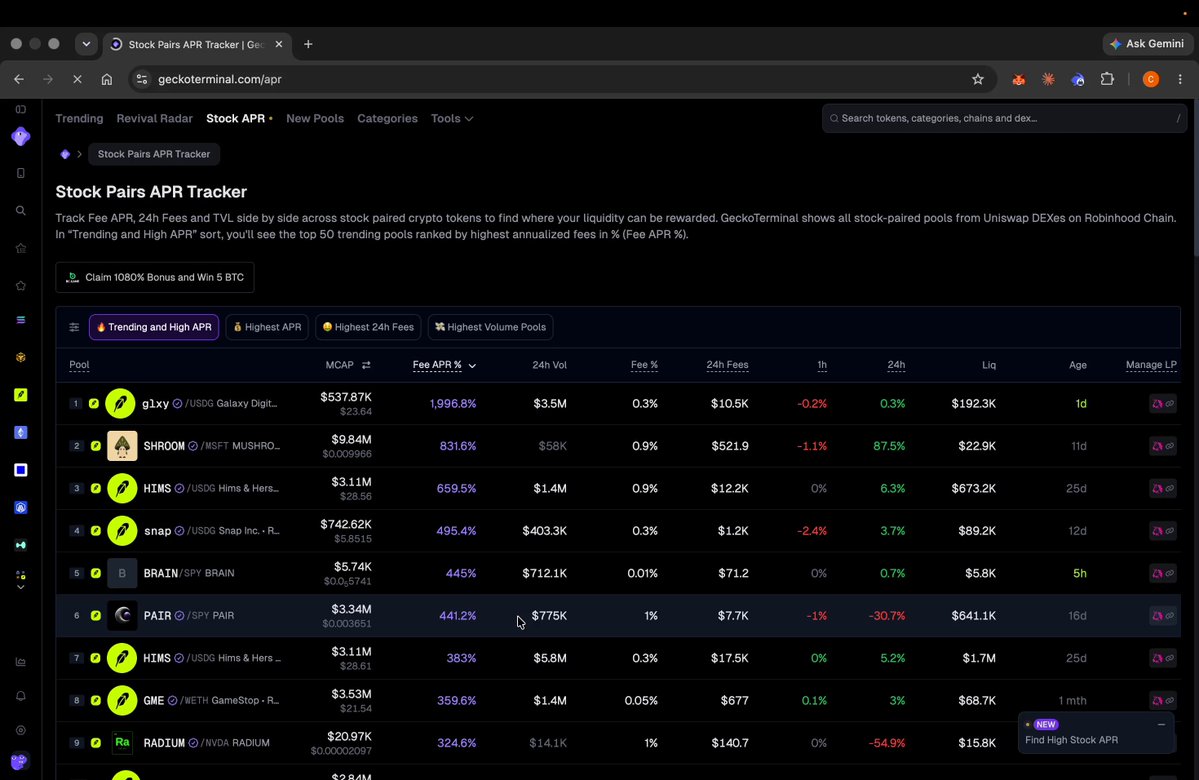Screen dimensions: 1199x780
Task: Select the Robinhood Chain green feather icon
Action: [21, 395]
